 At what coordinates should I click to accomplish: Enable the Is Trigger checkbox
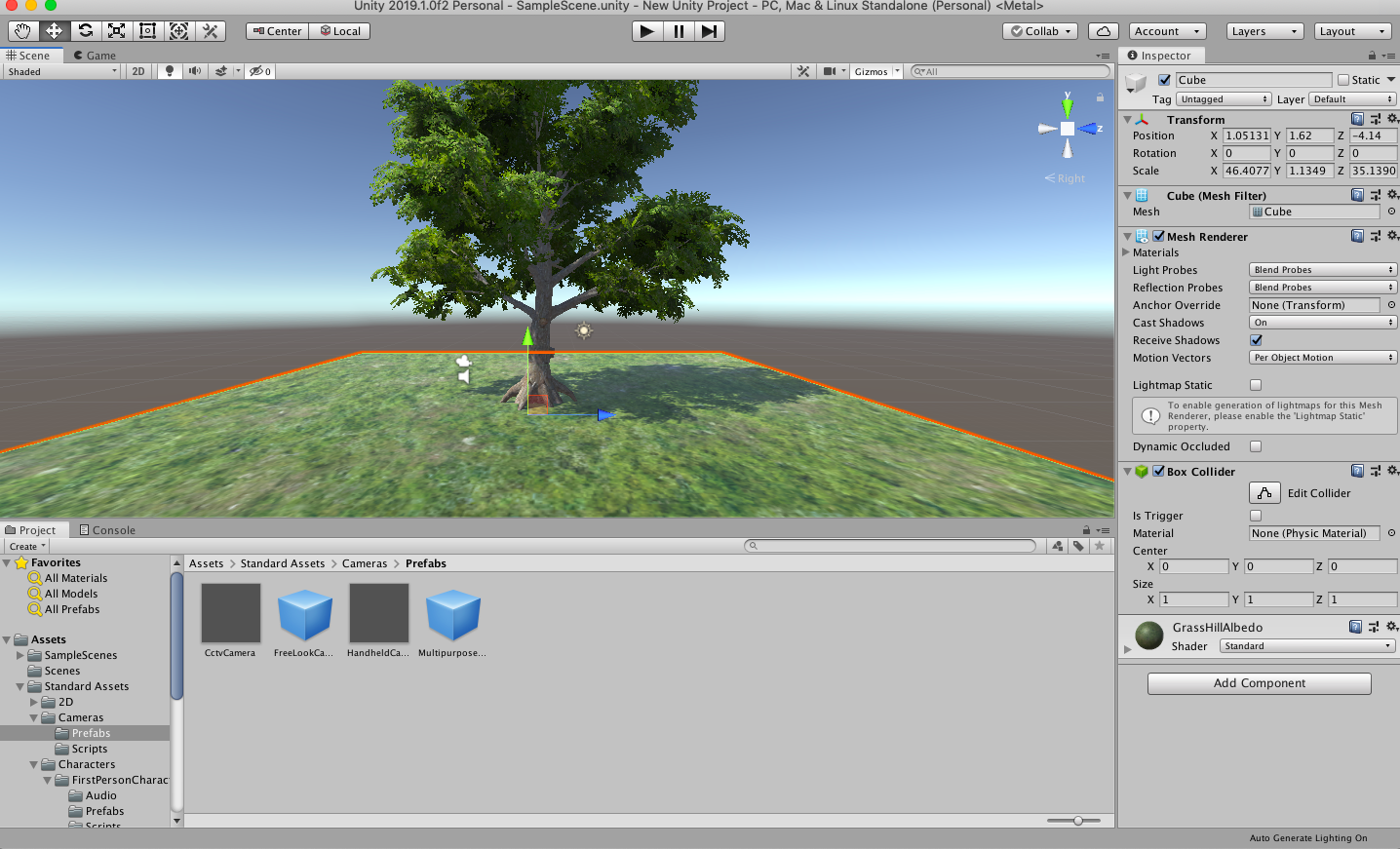pos(1256,516)
